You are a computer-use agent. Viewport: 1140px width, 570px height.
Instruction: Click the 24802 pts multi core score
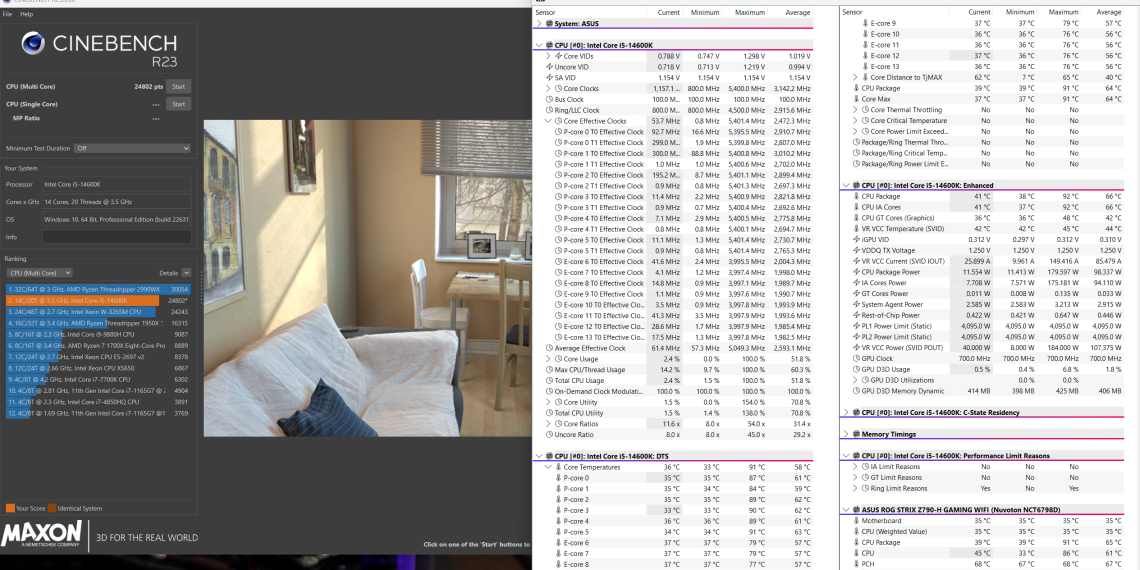148,87
